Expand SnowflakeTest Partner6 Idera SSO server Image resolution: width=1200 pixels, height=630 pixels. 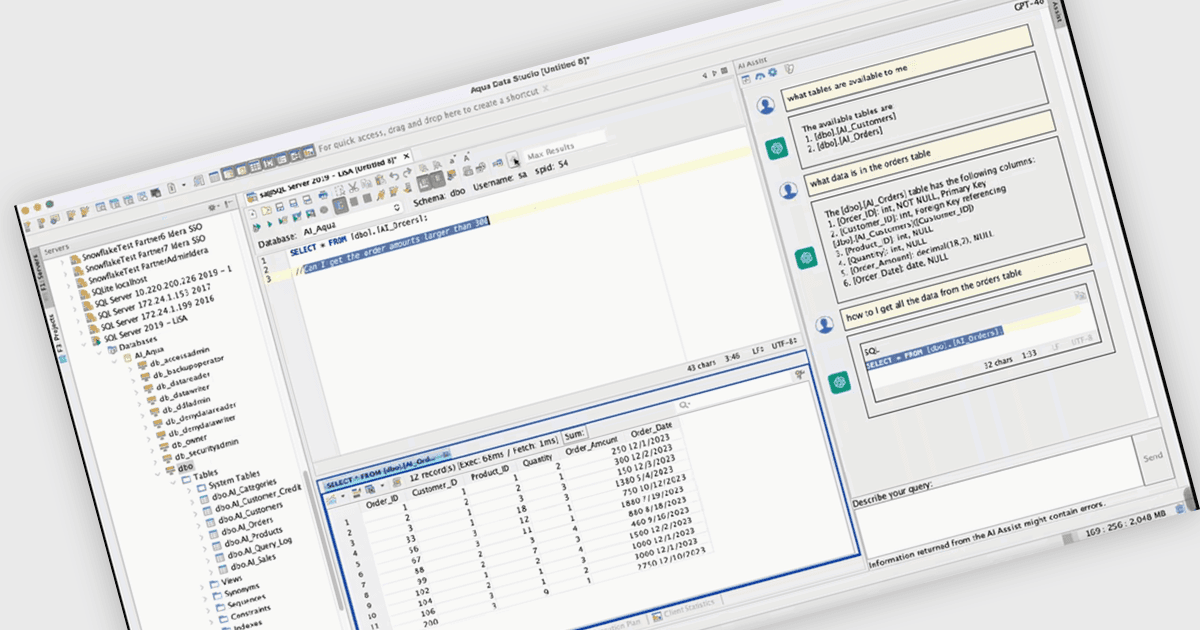point(62,261)
